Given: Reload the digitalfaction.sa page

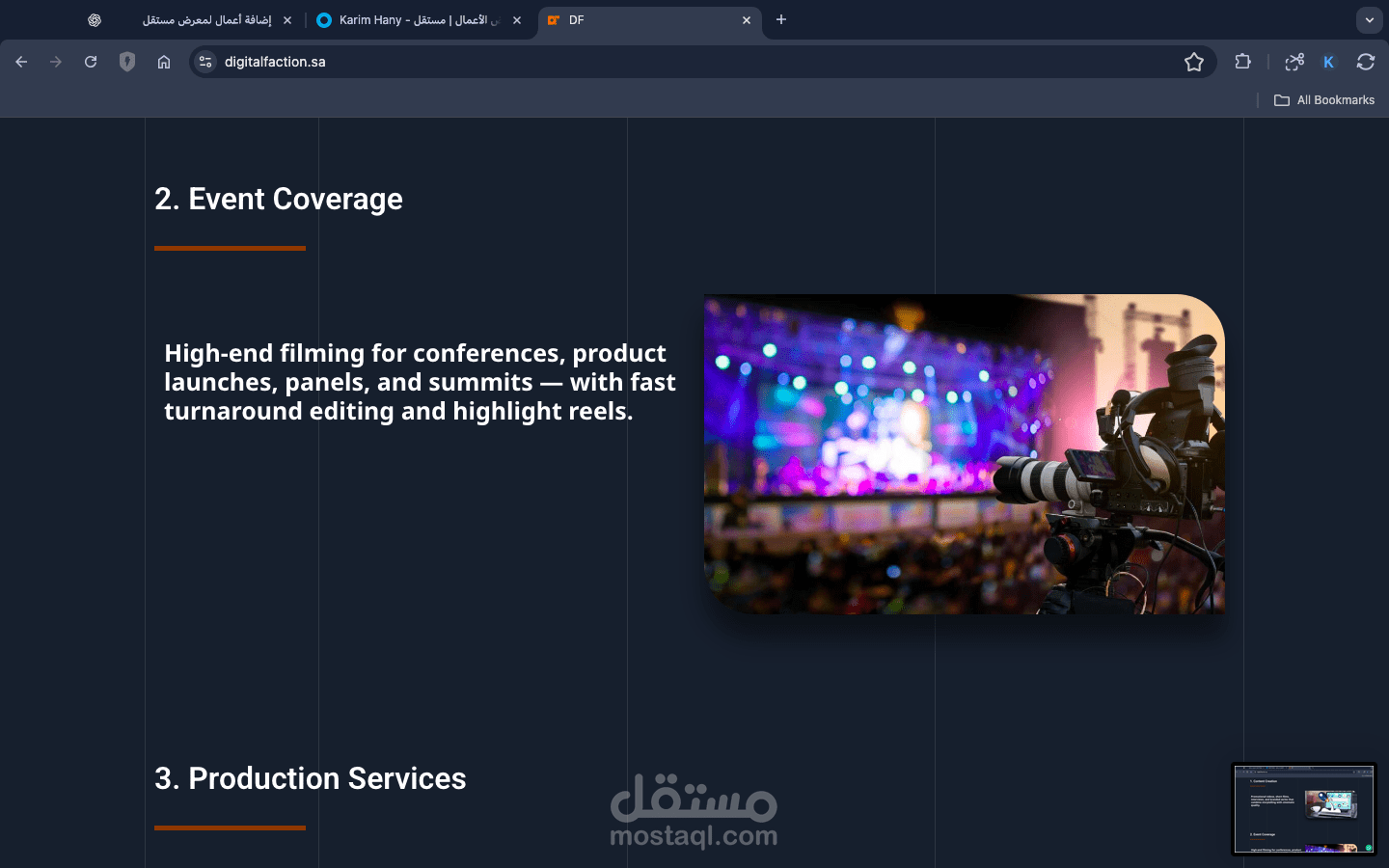Looking at the screenshot, I should click(x=91, y=62).
